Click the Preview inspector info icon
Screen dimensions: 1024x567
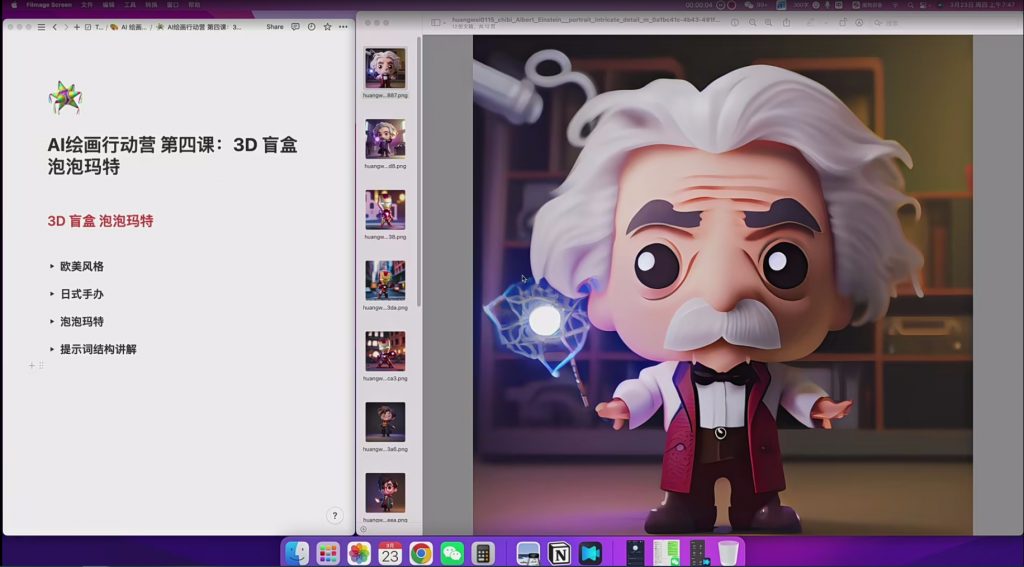coord(735,22)
